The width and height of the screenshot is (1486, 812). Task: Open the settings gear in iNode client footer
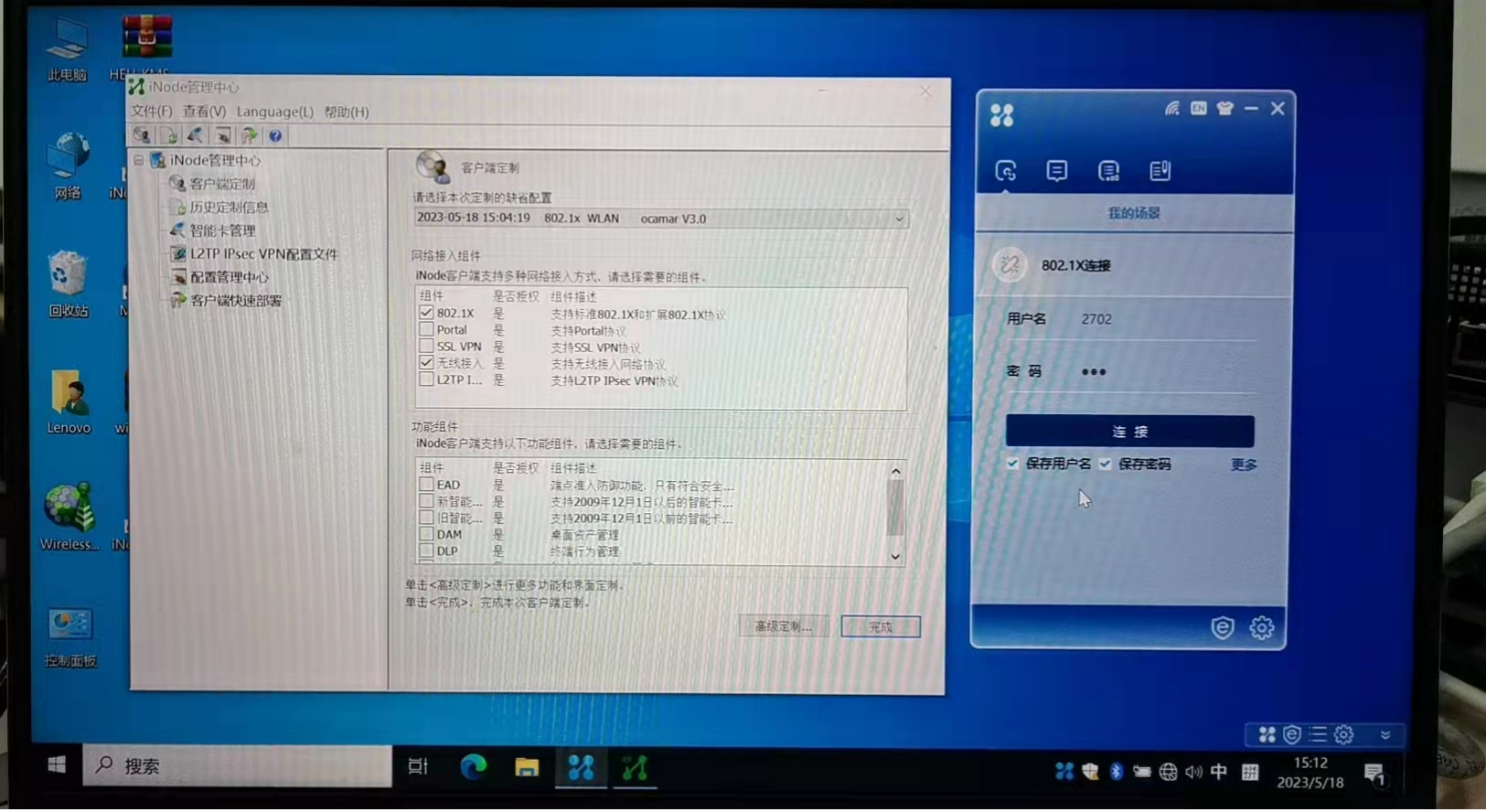tap(1262, 627)
